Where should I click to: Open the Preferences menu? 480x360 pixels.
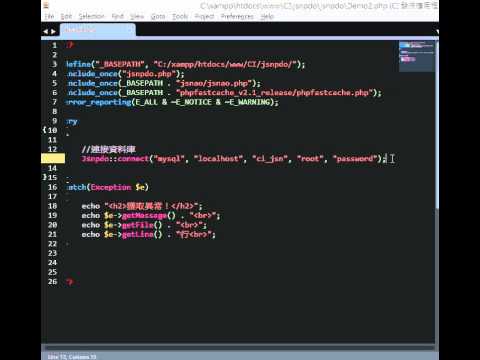click(237, 16)
